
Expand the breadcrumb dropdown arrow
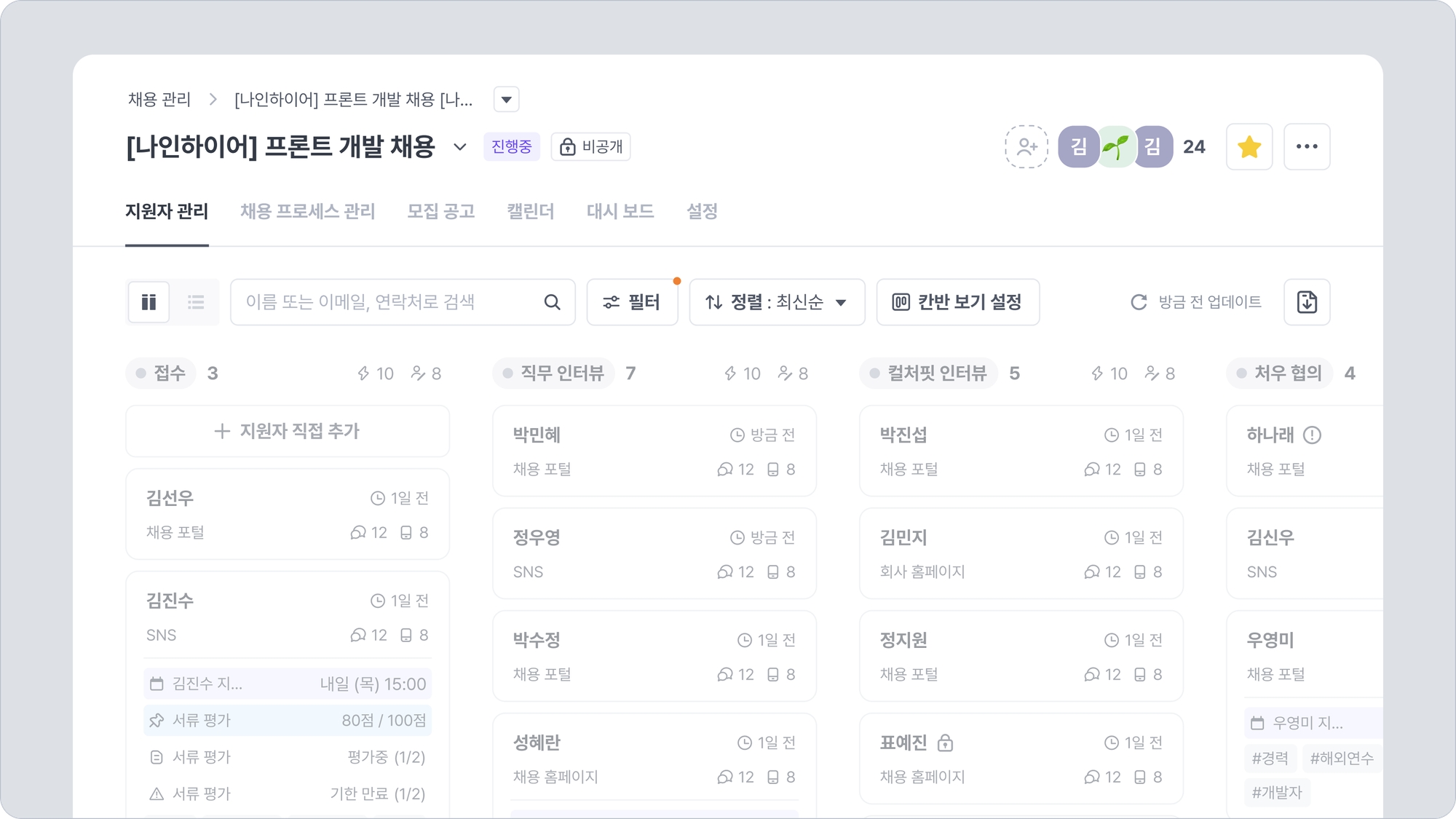click(506, 100)
